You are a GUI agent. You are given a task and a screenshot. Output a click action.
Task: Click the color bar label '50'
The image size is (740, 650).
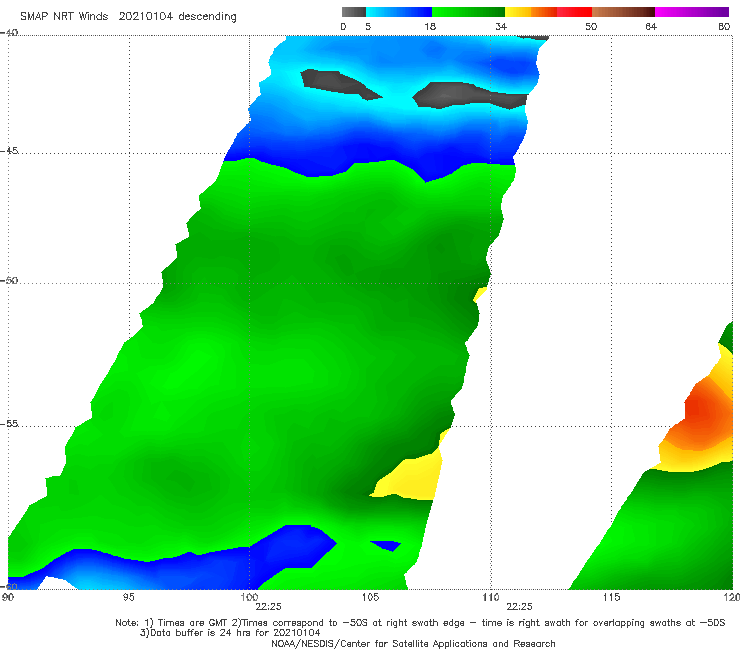click(x=591, y=26)
